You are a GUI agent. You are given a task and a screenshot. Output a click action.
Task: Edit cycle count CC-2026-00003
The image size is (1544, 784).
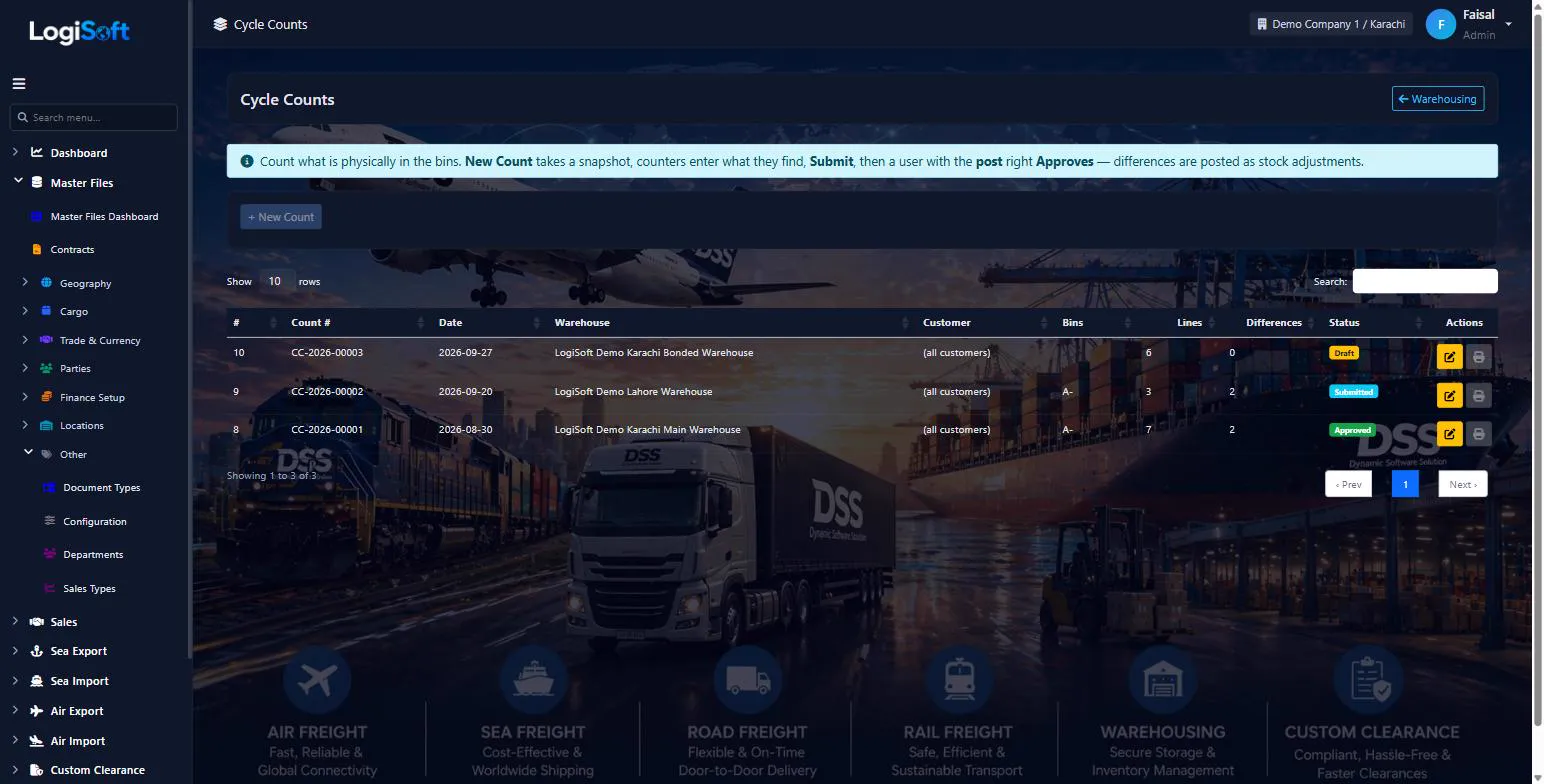1450,357
